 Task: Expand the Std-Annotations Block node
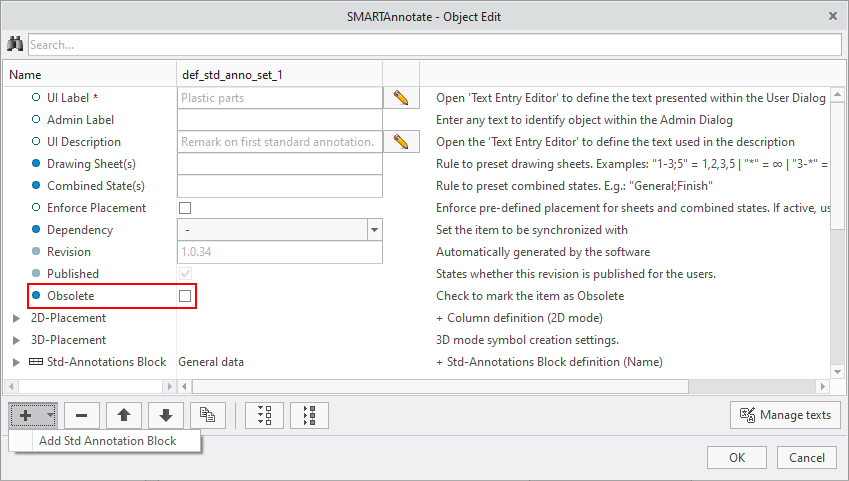point(16,362)
